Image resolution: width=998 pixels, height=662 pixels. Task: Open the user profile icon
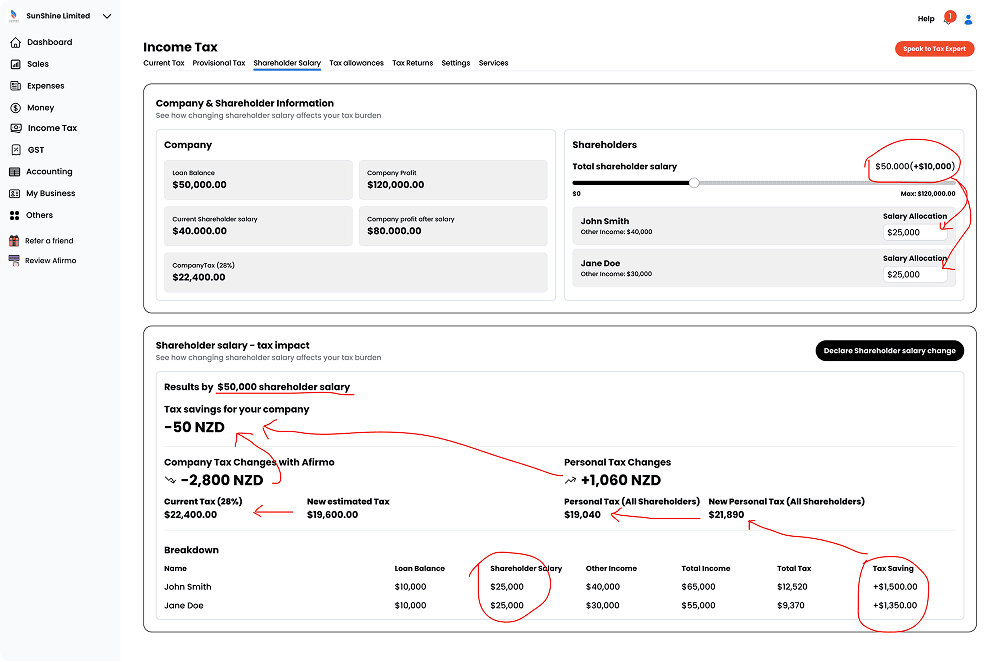pos(968,20)
